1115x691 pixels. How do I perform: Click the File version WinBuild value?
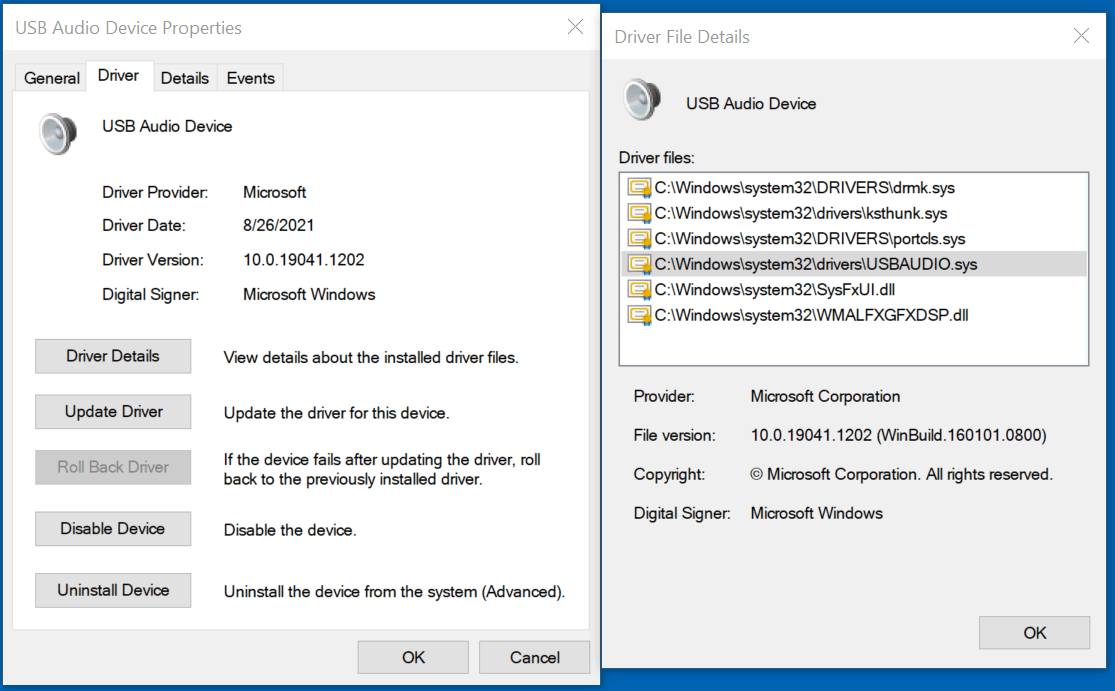[898, 435]
